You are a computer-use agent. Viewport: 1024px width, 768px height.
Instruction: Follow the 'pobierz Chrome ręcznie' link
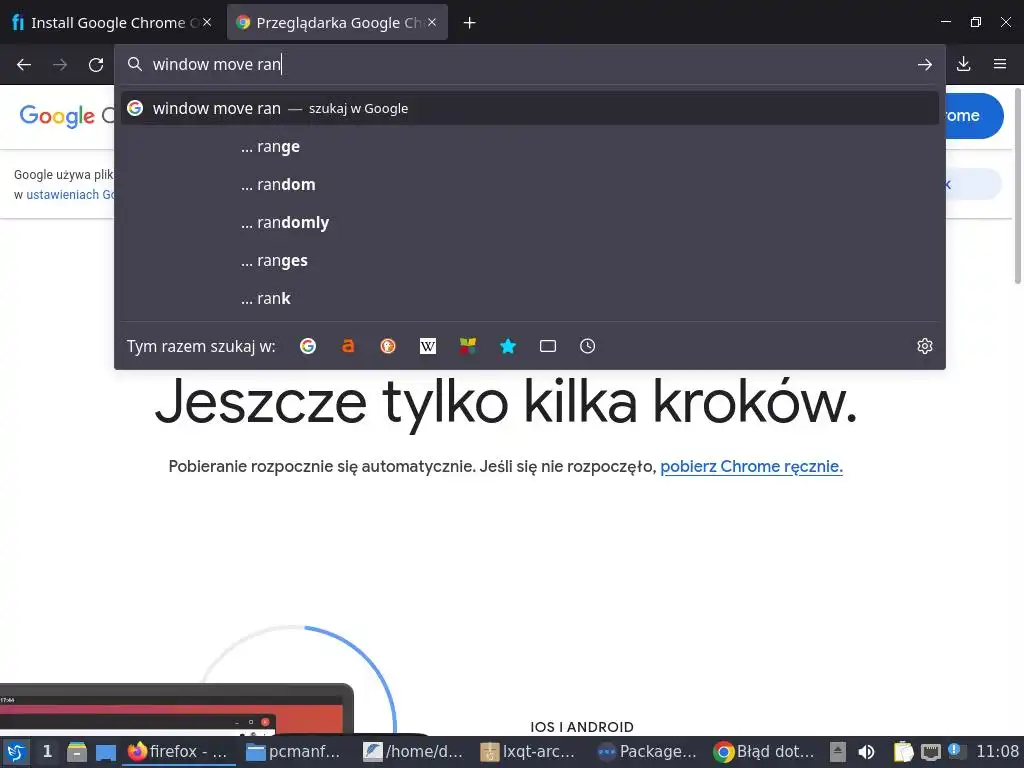751,466
